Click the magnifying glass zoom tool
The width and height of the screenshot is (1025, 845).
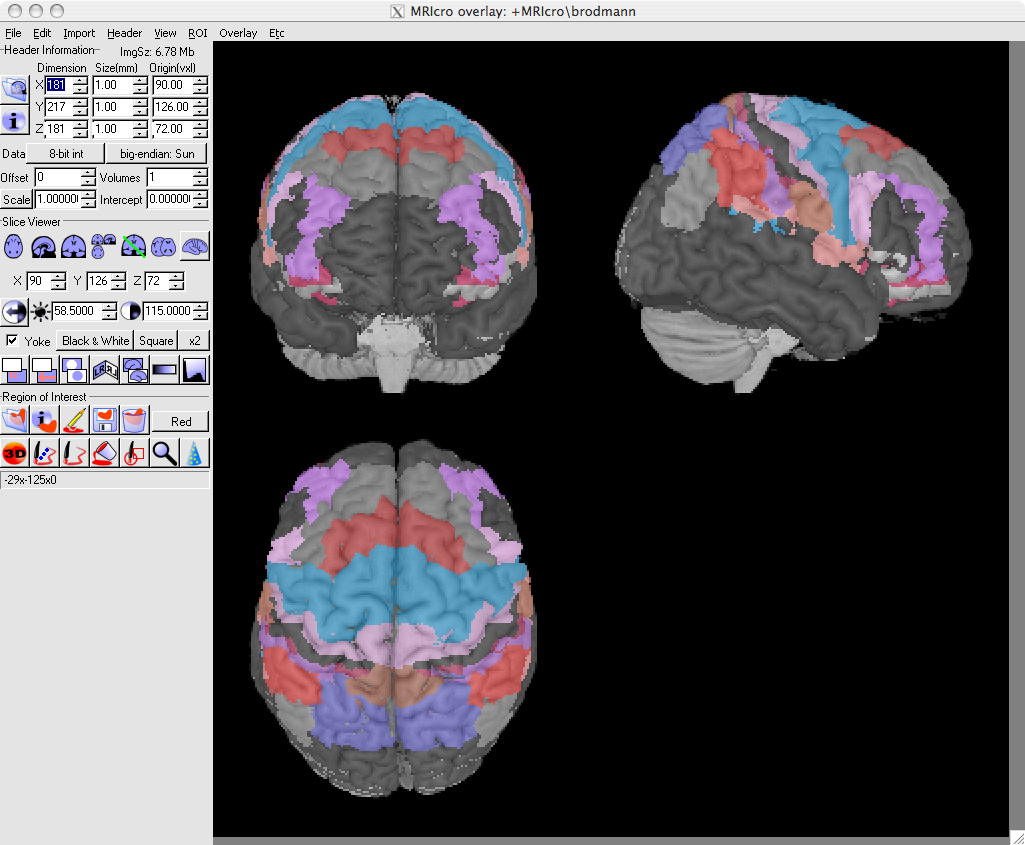pos(164,453)
